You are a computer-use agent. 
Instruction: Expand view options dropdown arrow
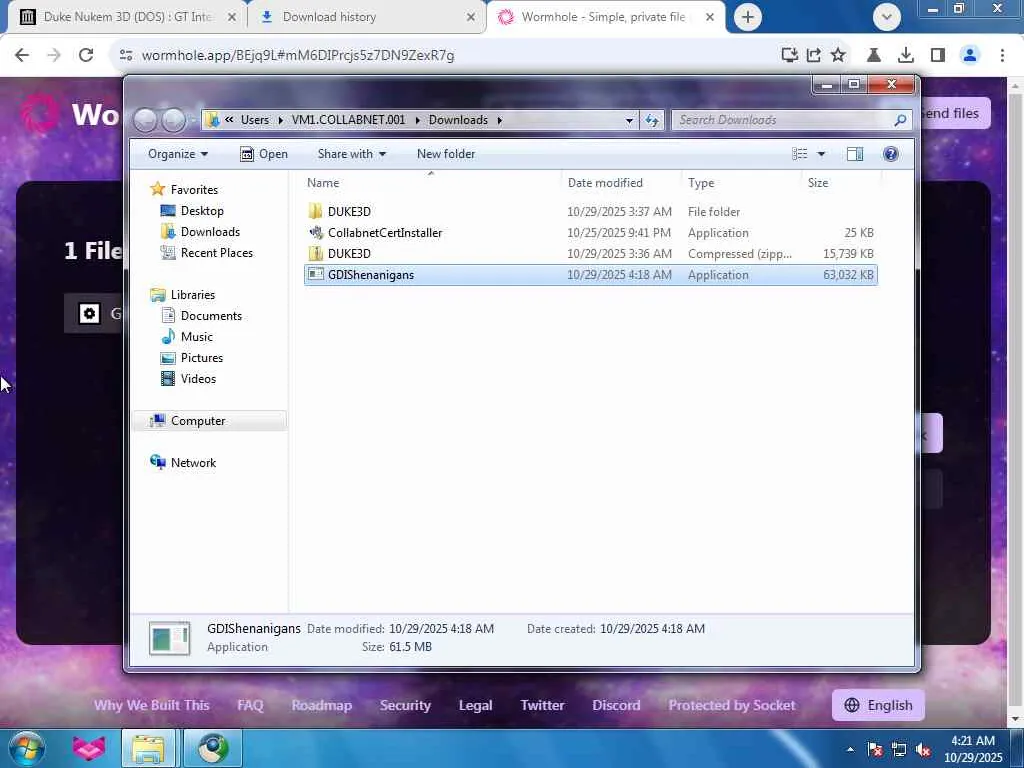(821, 154)
